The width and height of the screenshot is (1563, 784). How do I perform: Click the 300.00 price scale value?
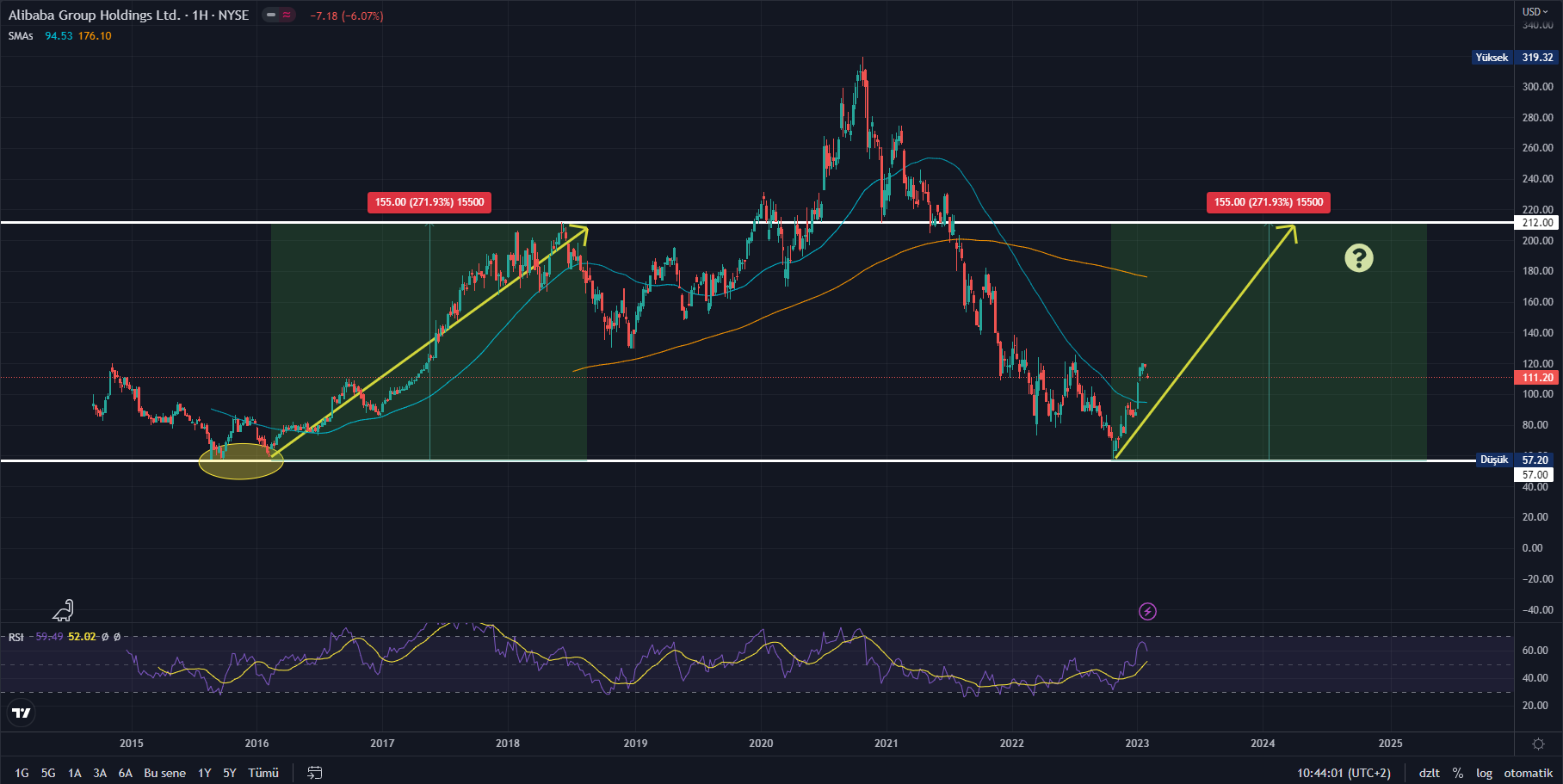[1538, 87]
